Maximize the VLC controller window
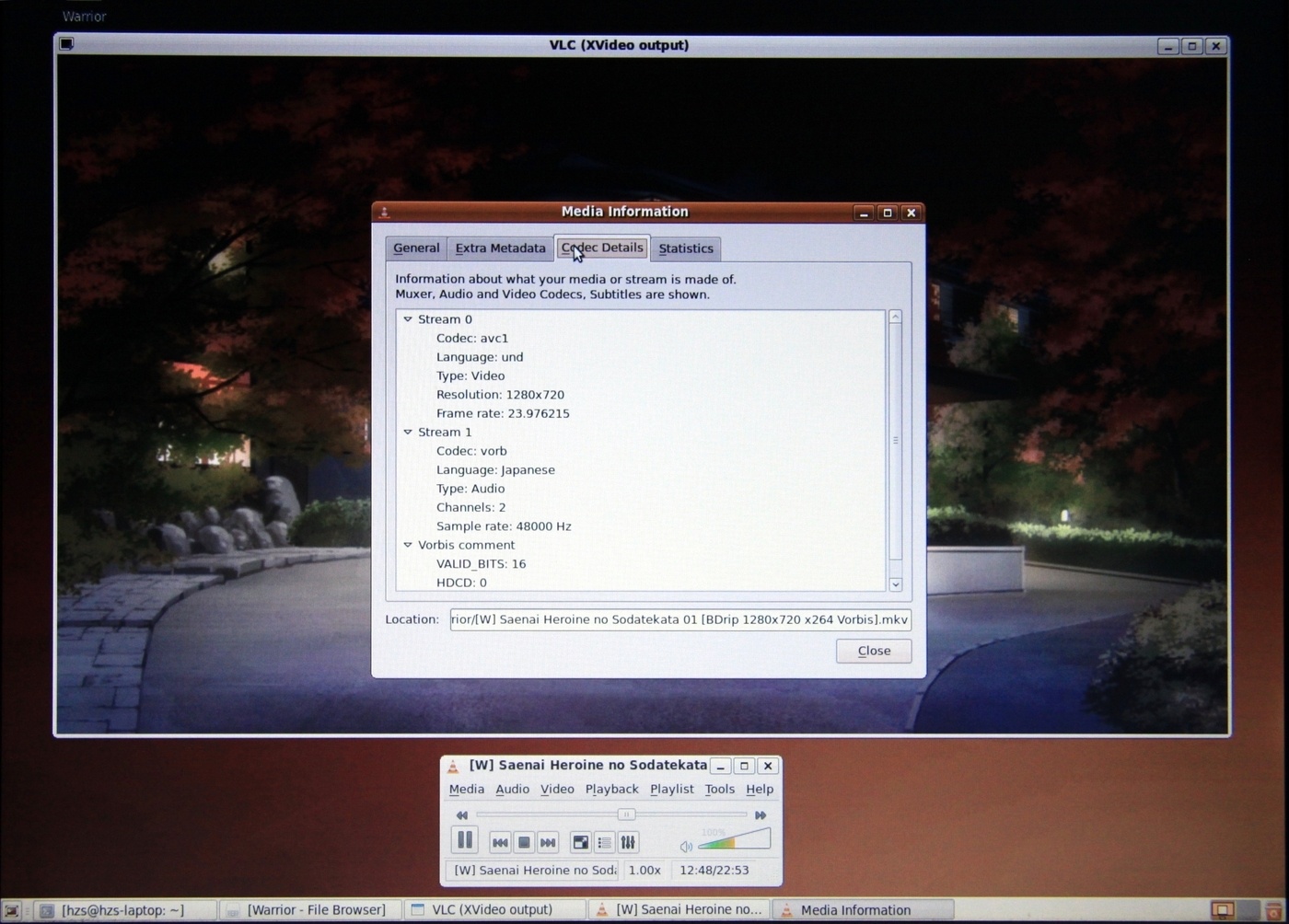The height and width of the screenshot is (924, 1289). tap(745, 766)
